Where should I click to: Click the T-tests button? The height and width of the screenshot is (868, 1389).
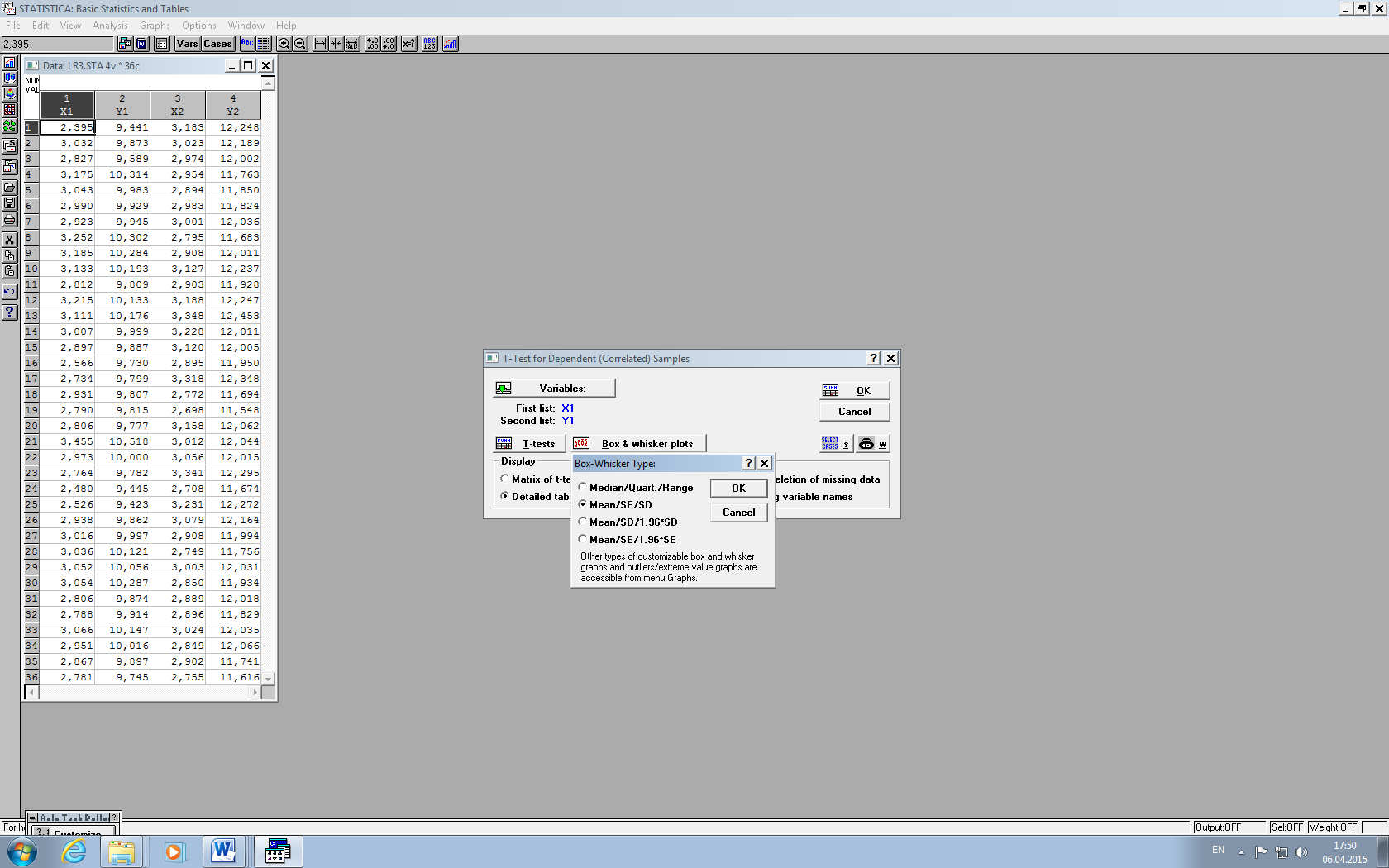point(529,444)
